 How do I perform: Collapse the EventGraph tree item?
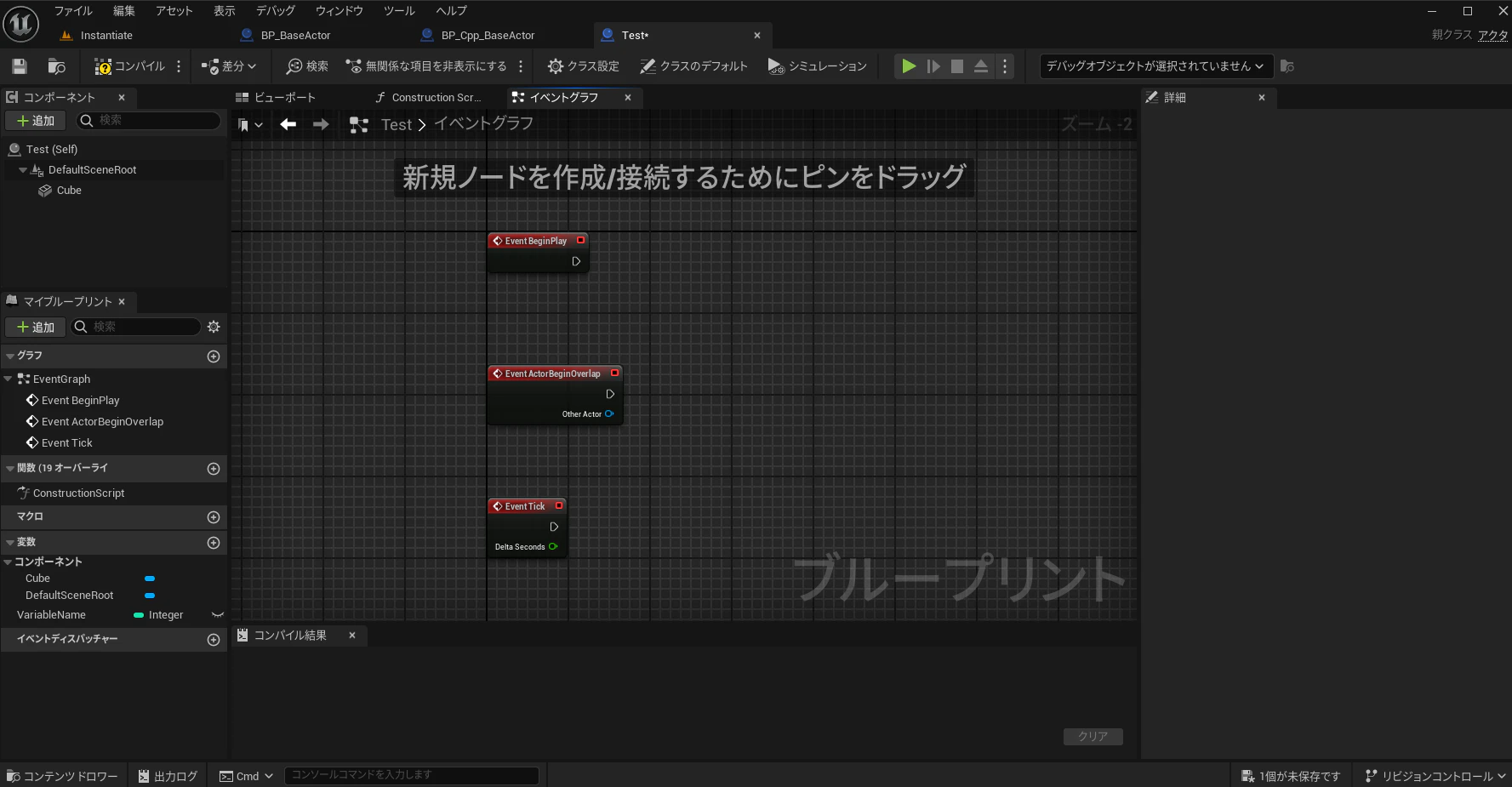[x=9, y=379]
